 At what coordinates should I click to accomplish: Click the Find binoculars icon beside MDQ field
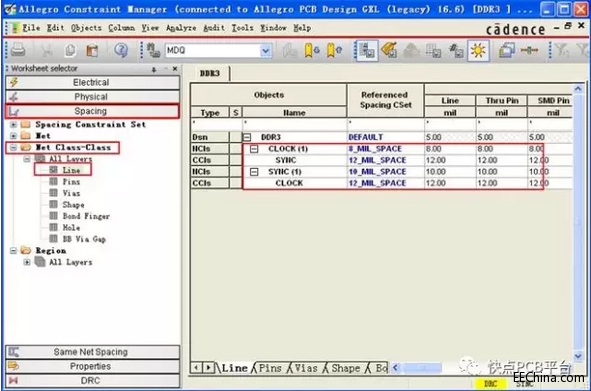(x=153, y=50)
